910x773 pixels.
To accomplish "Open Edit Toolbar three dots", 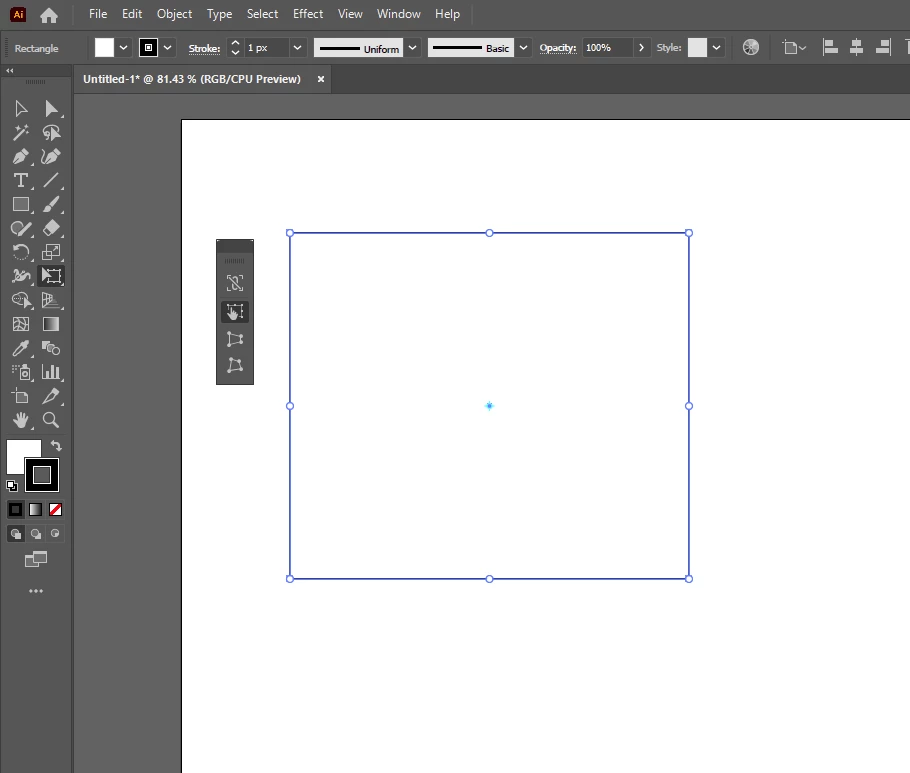I will (x=36, y=591).
